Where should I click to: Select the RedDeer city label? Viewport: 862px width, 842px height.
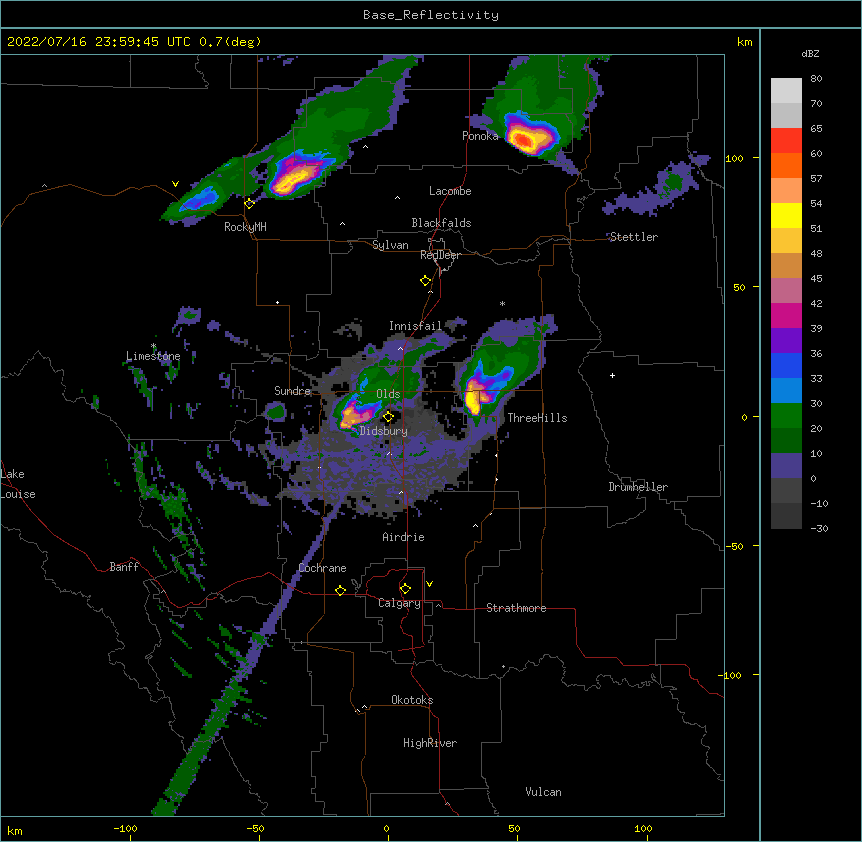440,255
